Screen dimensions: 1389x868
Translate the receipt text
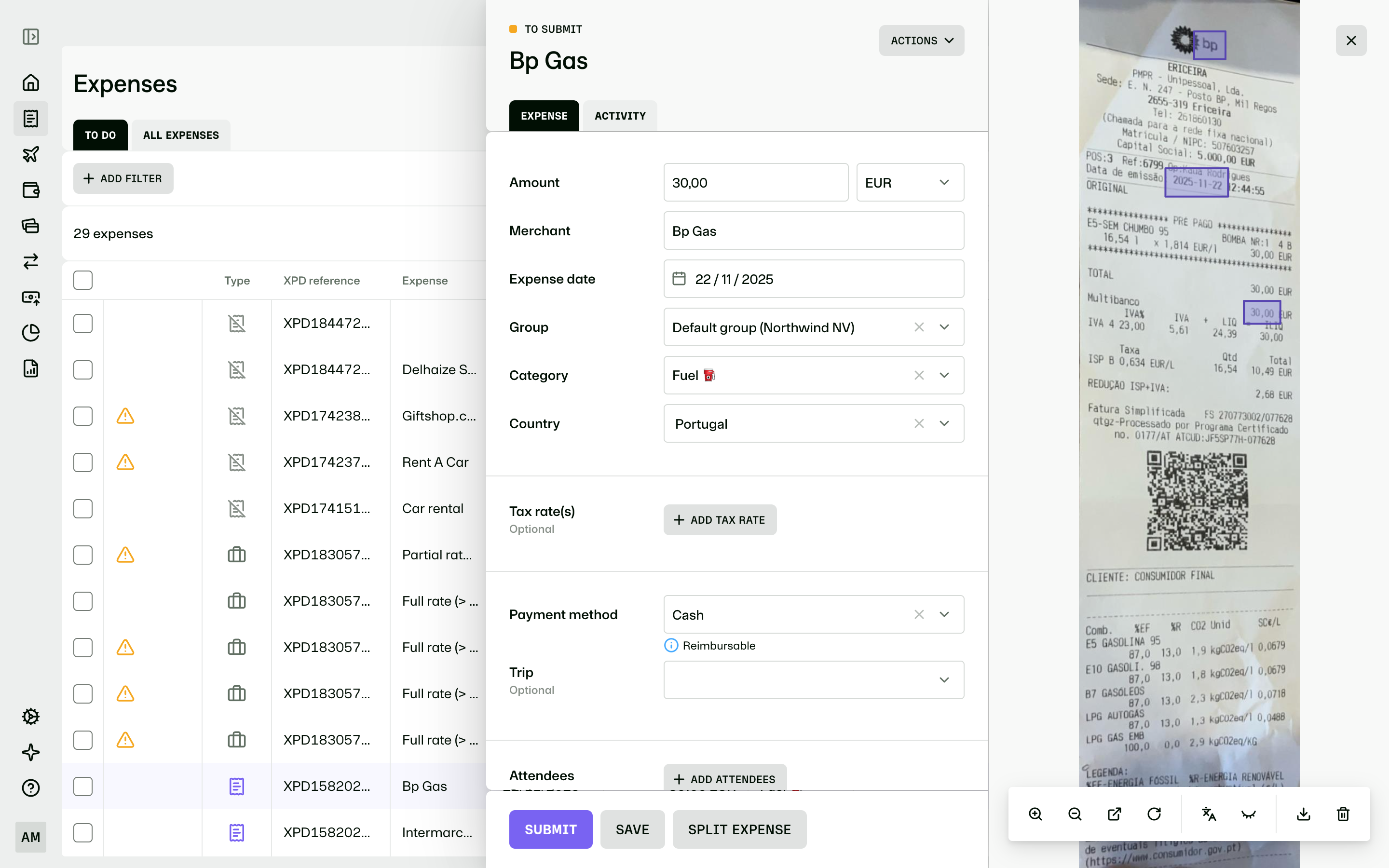(1209, 814)
